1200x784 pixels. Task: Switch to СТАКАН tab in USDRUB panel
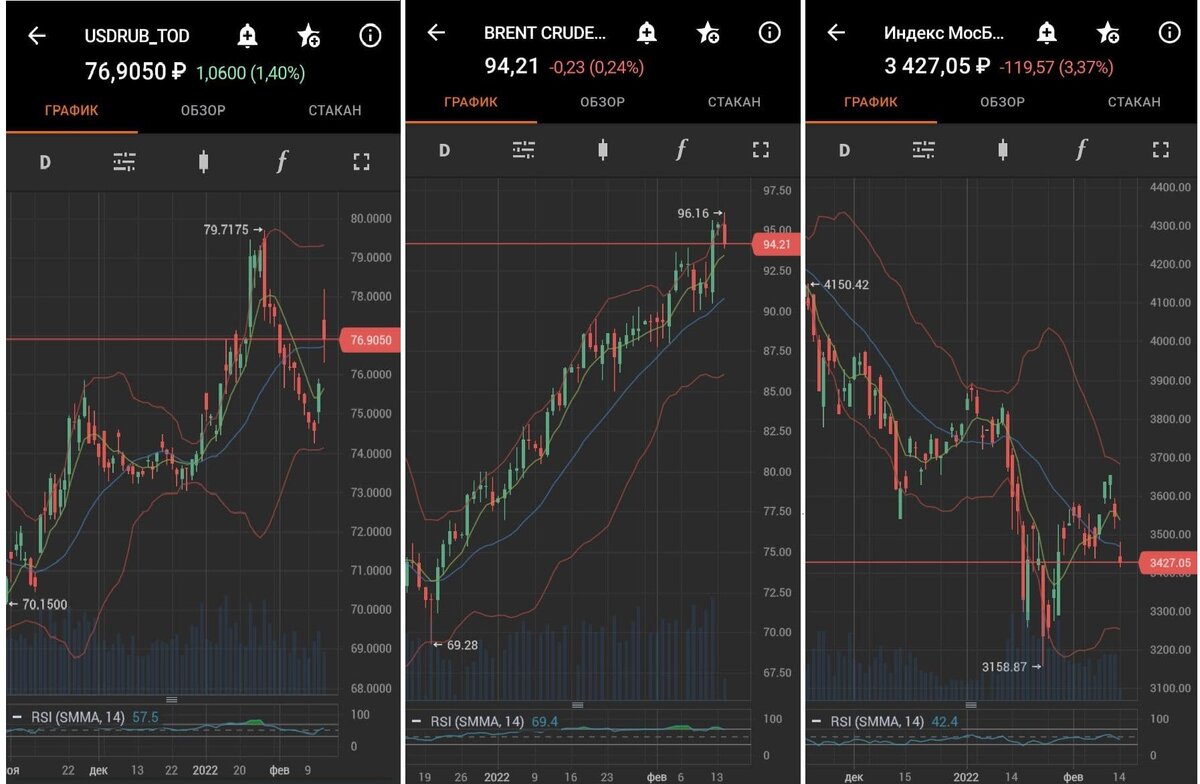[335, 110]
